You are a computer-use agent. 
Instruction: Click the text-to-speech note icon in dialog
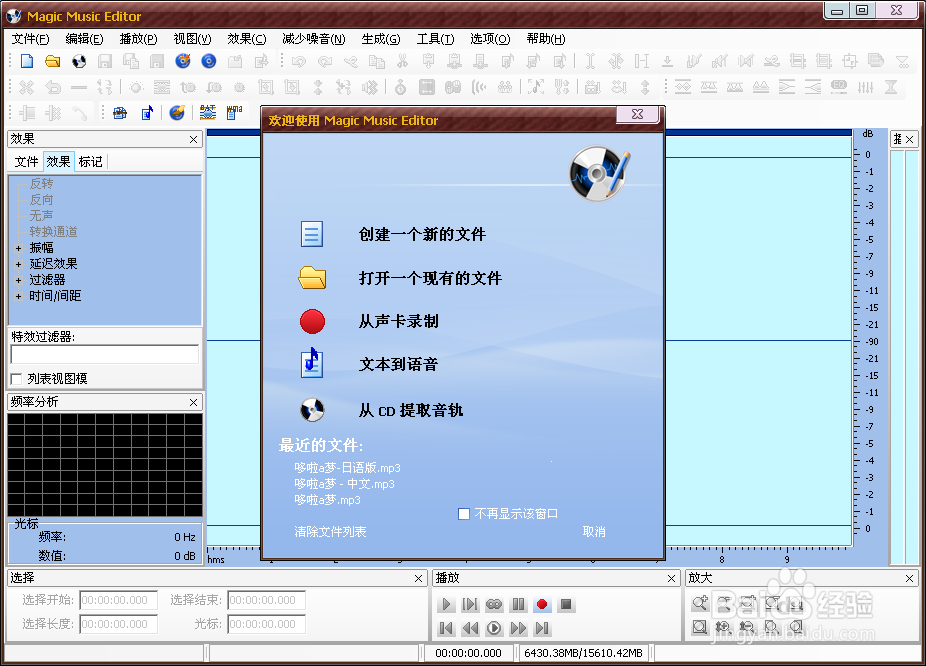(x=312, y=363)
